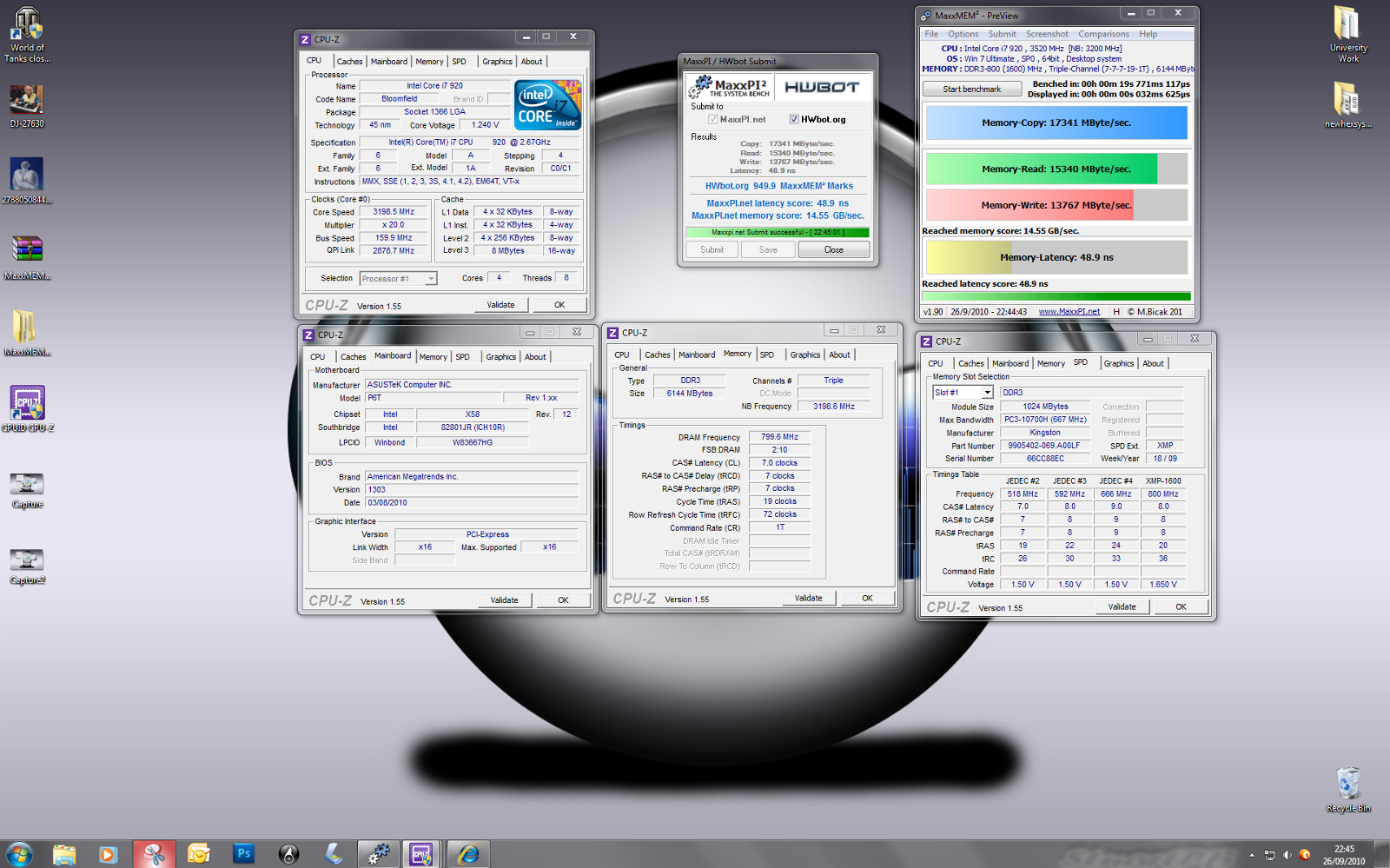Image resolution: width=1390 pixels, height=868 pixels.
Task: Launch Windows Media Player from the taskbar
Action: (x=109, y=854)
